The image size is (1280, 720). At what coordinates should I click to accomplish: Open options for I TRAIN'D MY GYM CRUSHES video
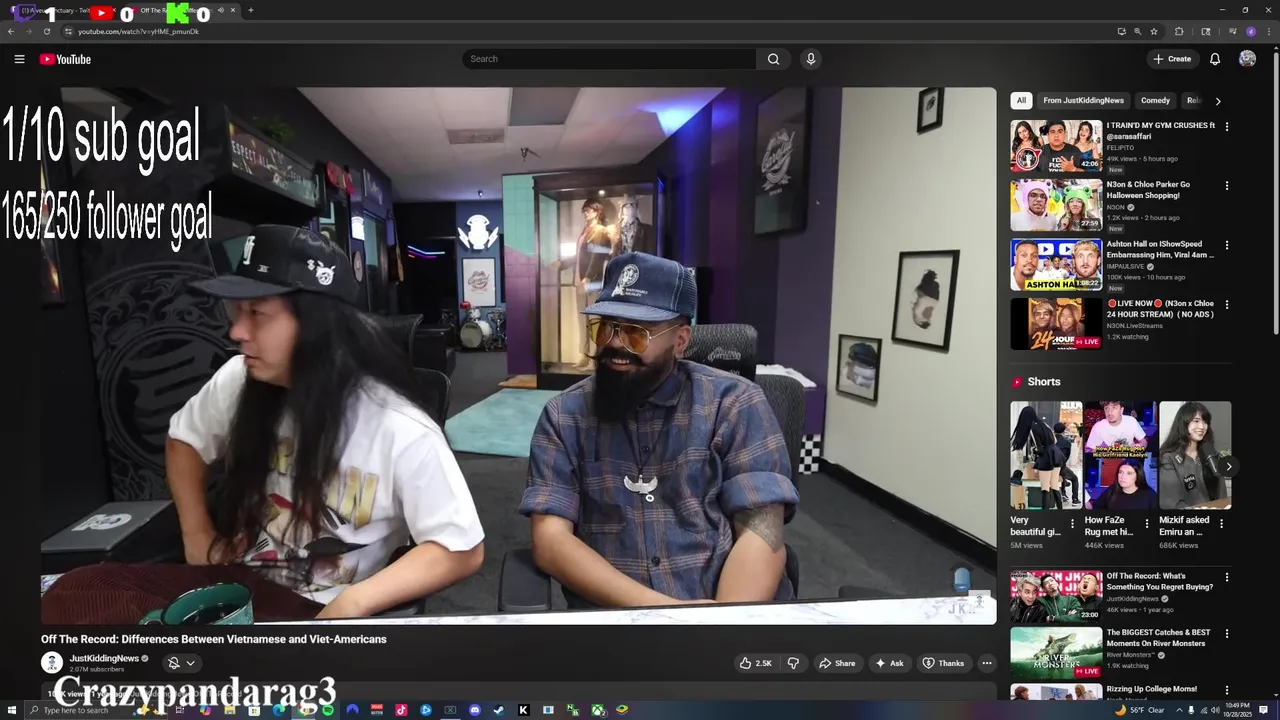(x=1226, y=127)
